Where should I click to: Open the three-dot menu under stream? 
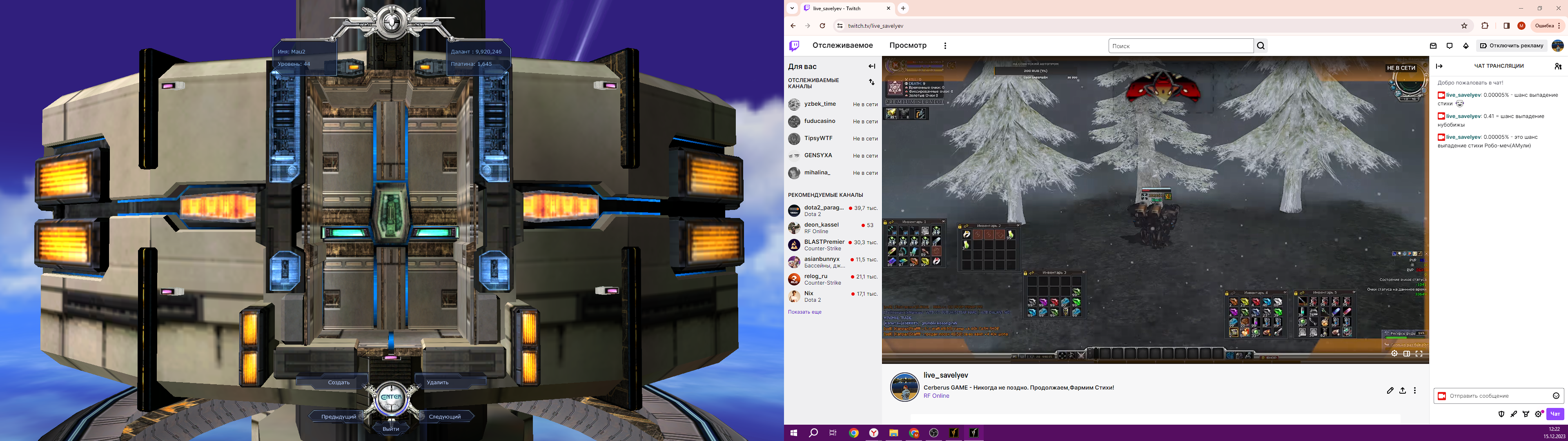[1414, 390]
